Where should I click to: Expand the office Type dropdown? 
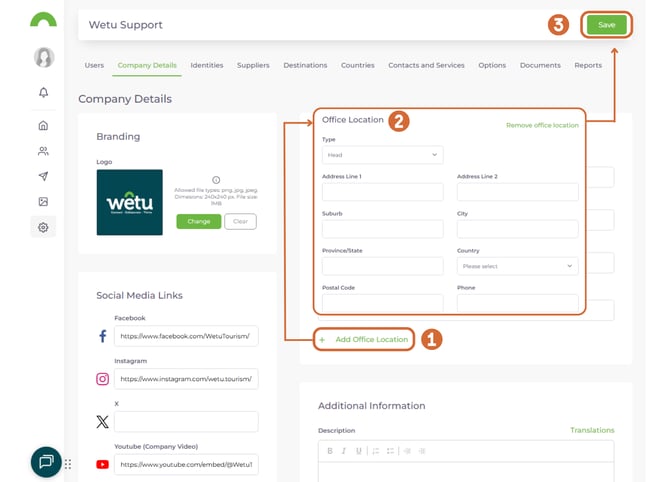[382, 155]
